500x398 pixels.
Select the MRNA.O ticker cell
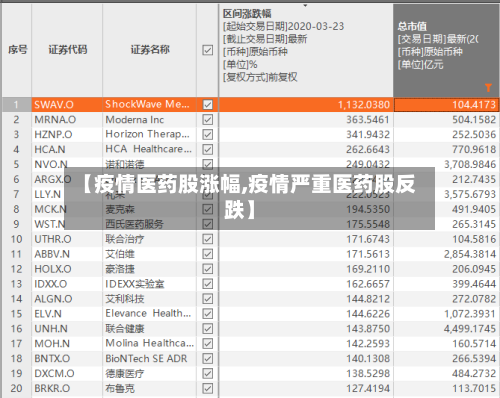tap(67, 120)
